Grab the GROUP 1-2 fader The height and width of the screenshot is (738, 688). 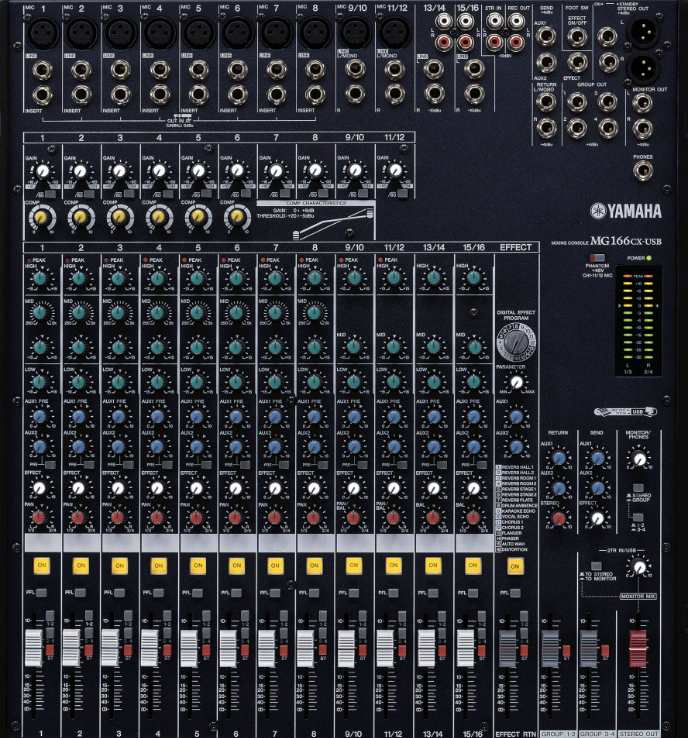pos(550,647)
